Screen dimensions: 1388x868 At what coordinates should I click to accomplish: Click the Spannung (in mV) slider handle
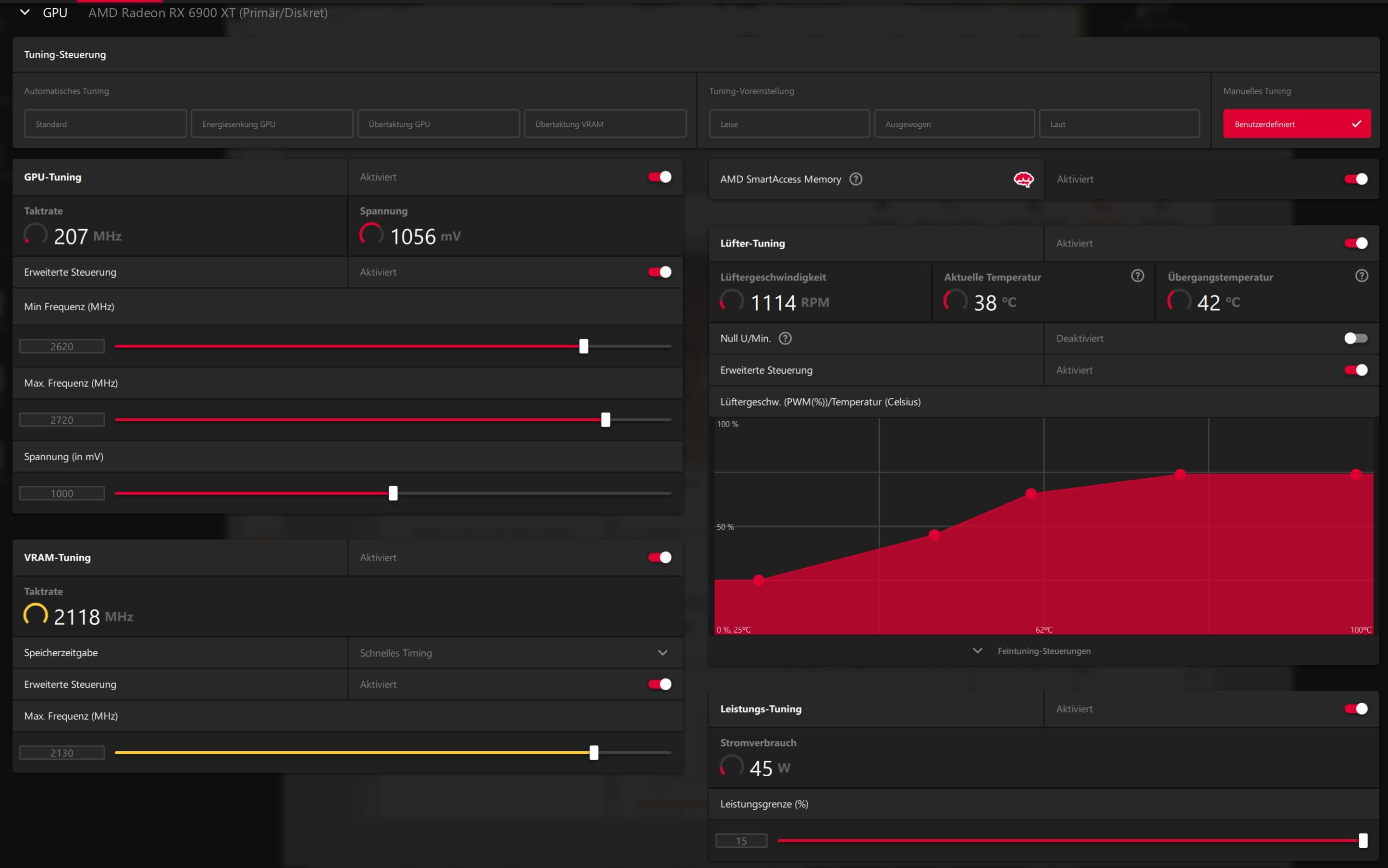click(x=393, y=493)
